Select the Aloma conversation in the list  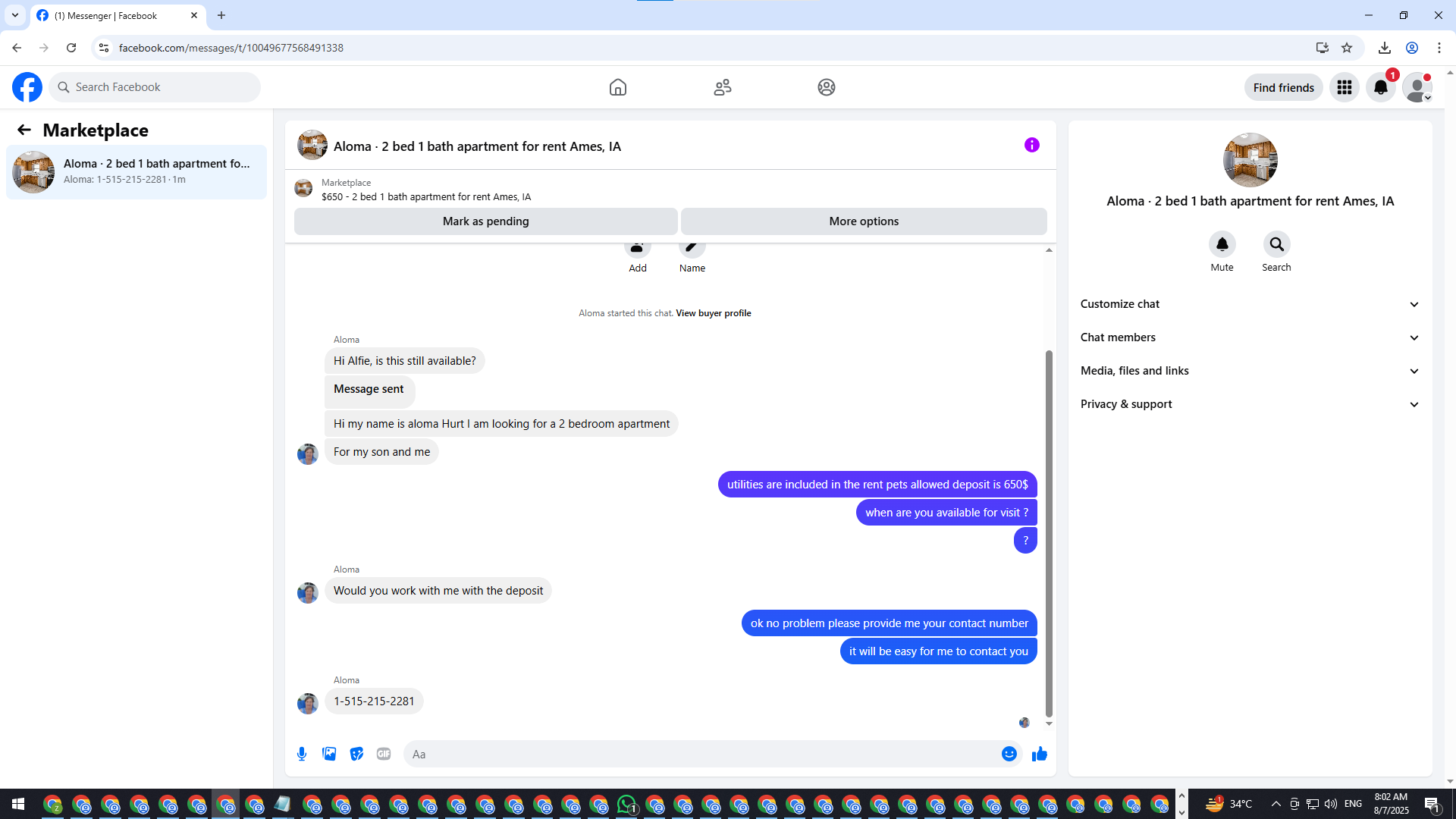(136, 172)
